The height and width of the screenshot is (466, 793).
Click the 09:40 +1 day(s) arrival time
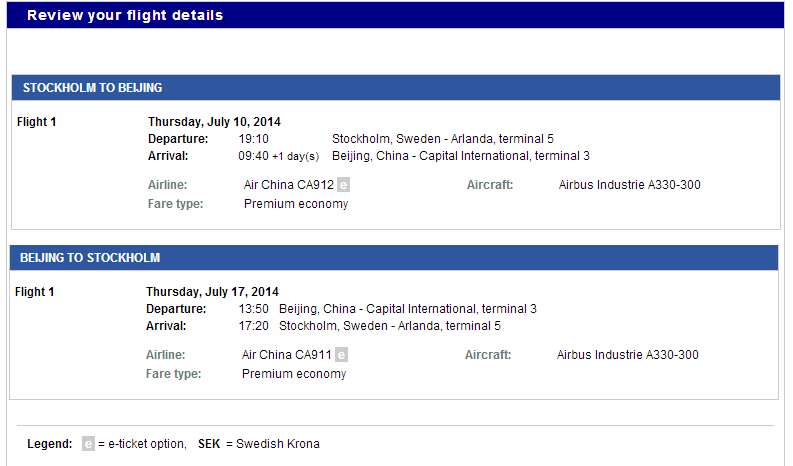[x=278, y=156]
